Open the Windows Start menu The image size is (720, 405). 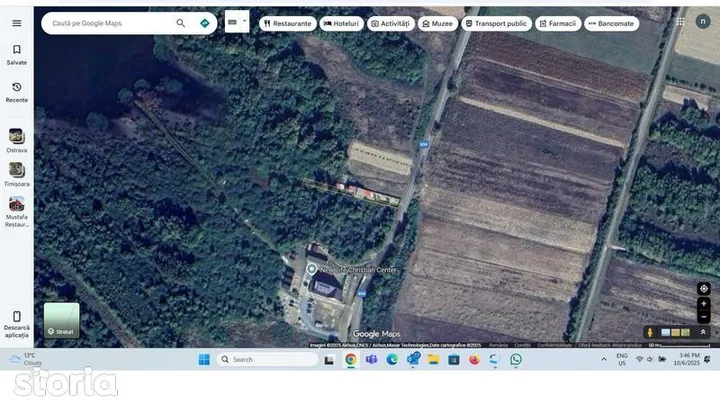(x=204, y=360)
